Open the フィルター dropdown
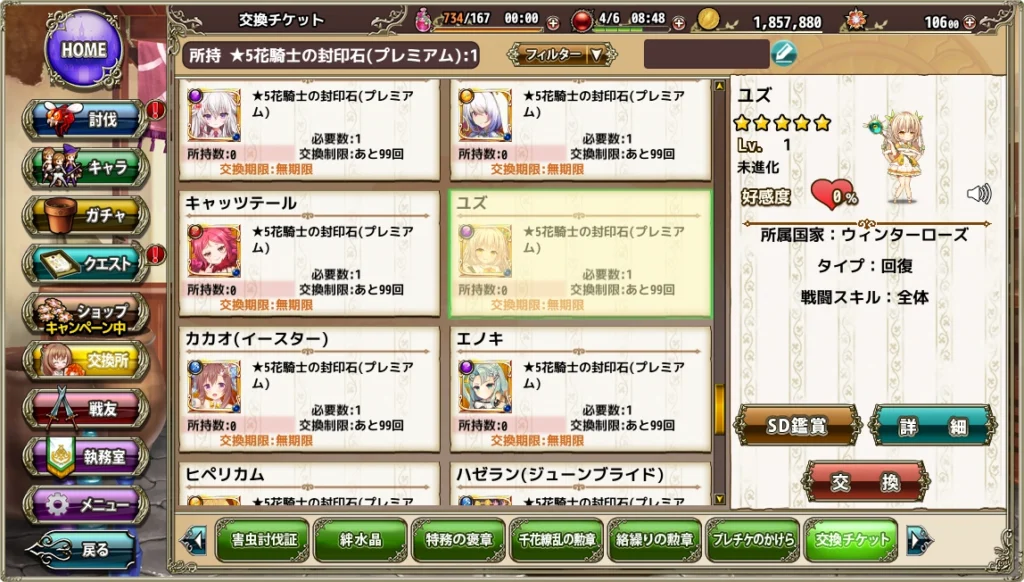This screenshot has height=582, width=1024. (562, 54)
